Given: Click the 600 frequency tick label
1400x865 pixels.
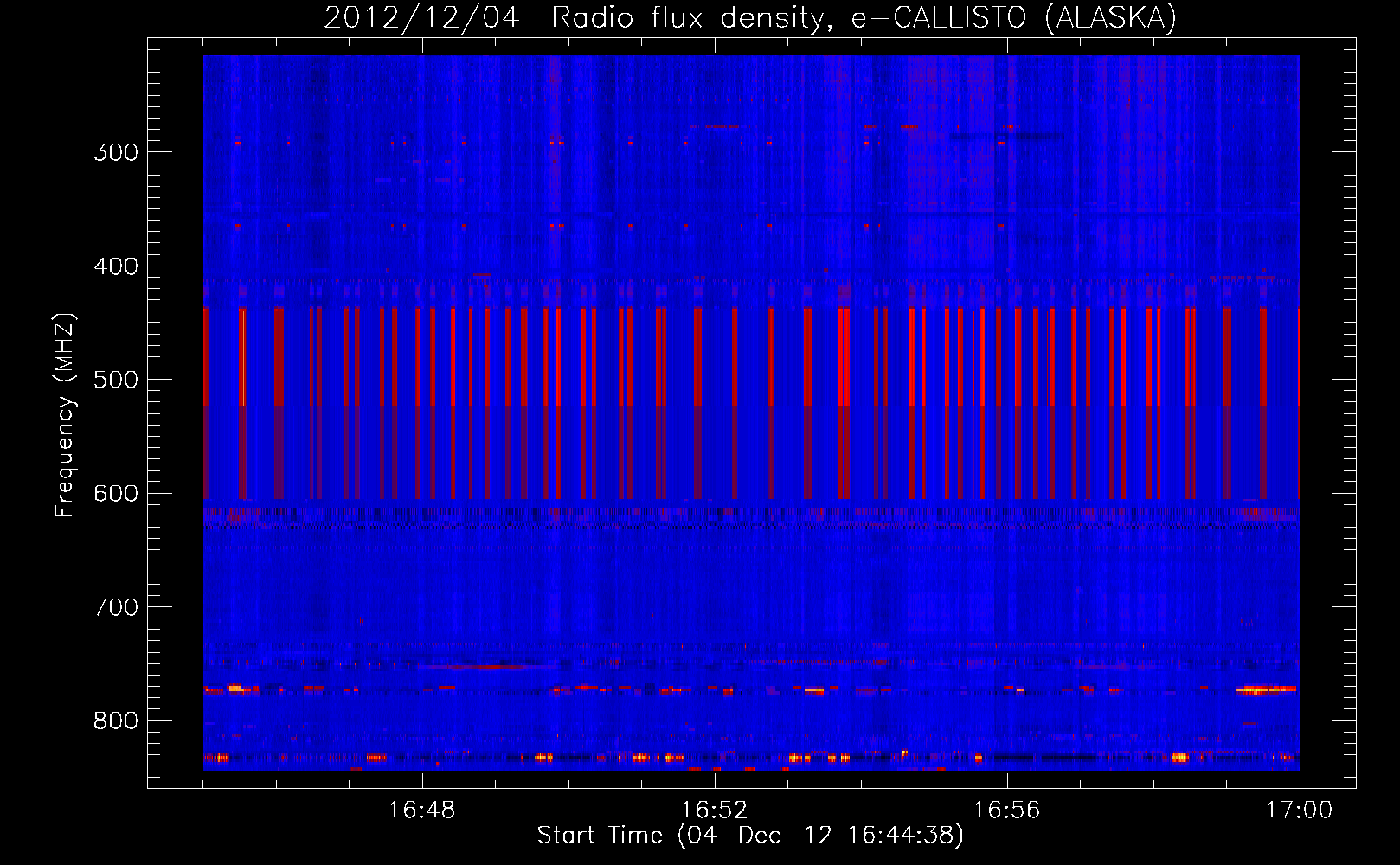Looking at the screenshot, I should [116, 494].
